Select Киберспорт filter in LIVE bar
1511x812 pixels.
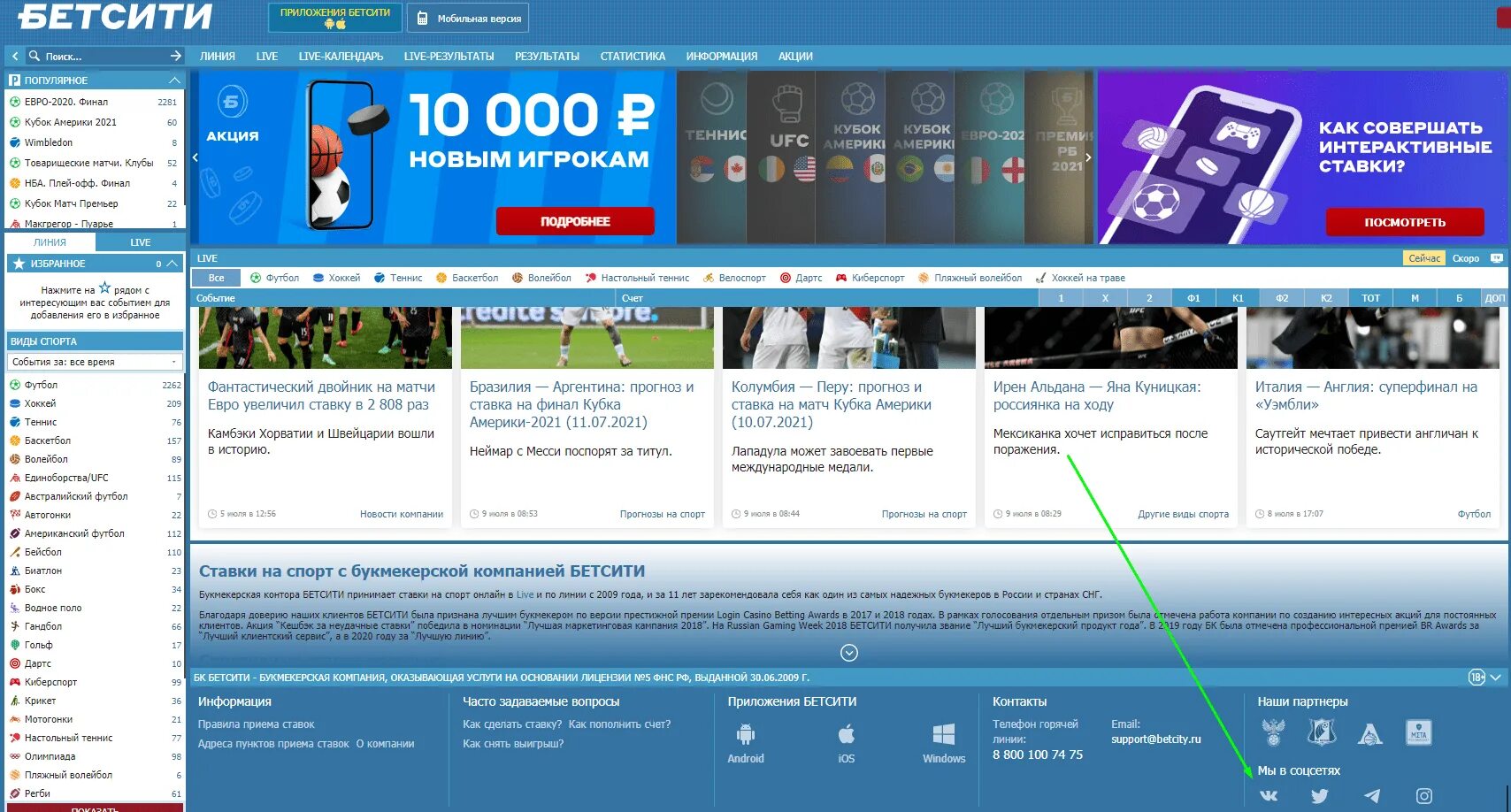(x=870, y=278)
